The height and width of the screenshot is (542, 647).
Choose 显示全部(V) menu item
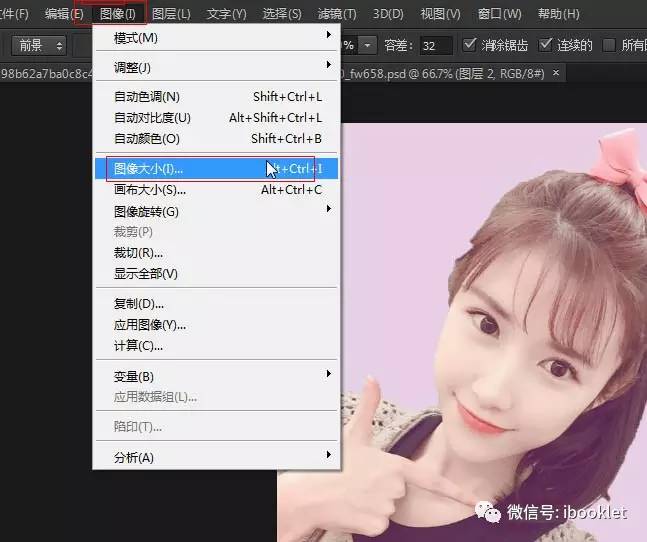pos(216,273)
